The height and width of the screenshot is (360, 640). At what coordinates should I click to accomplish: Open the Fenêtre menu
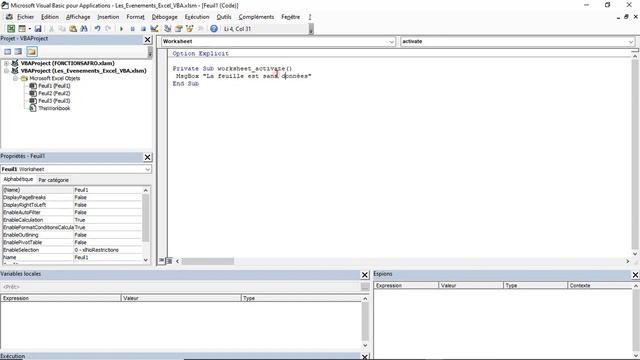coord(291,17)
